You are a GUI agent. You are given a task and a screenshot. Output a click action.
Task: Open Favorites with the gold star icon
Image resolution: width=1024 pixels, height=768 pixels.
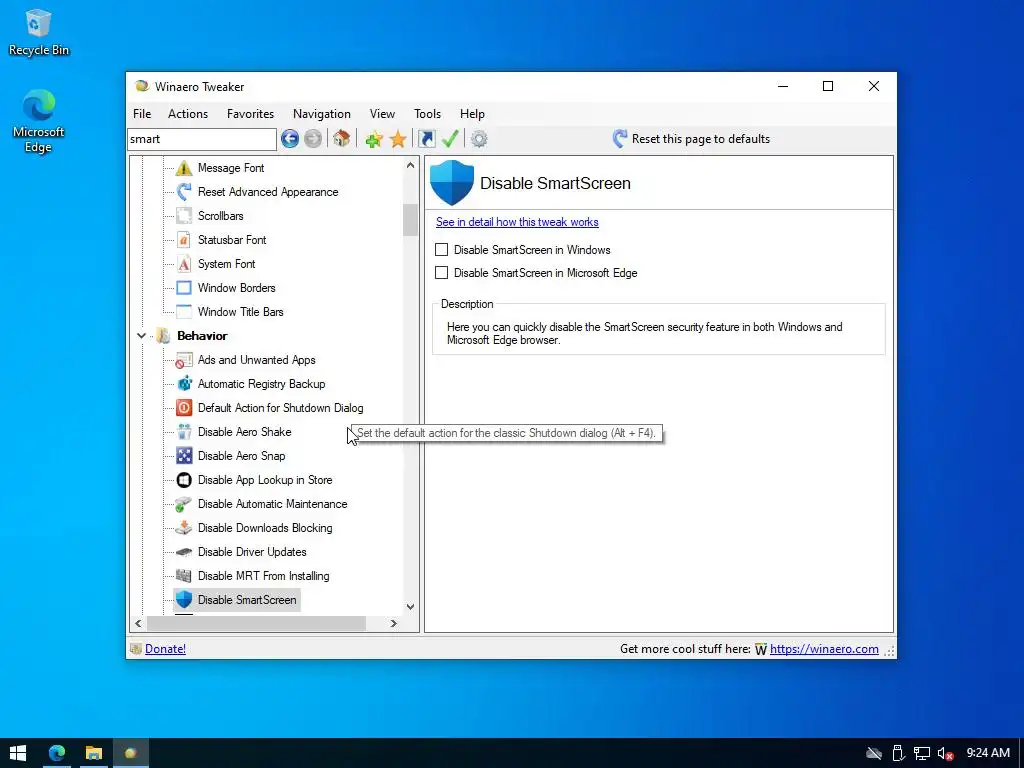coord(398,139)
